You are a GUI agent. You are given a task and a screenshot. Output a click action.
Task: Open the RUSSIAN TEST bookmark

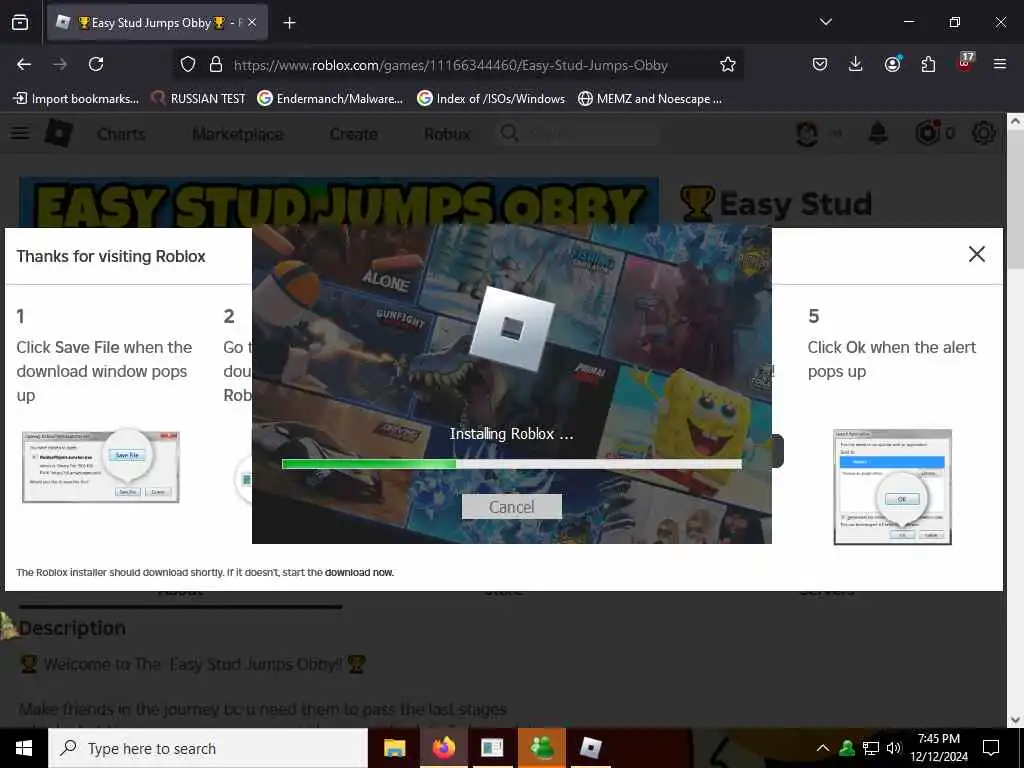199,99
